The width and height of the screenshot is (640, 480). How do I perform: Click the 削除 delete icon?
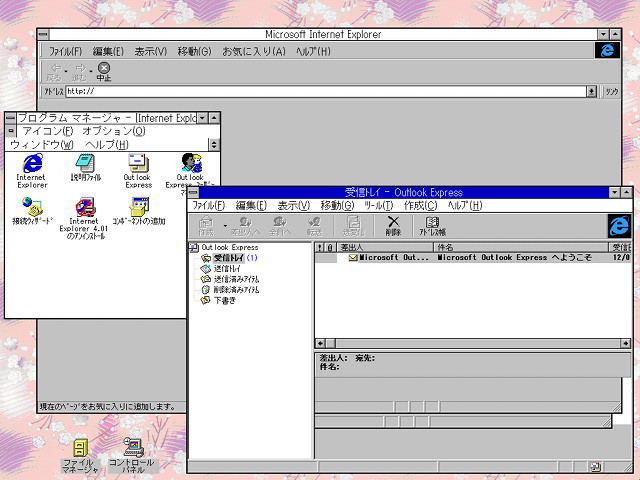(393, 226)
